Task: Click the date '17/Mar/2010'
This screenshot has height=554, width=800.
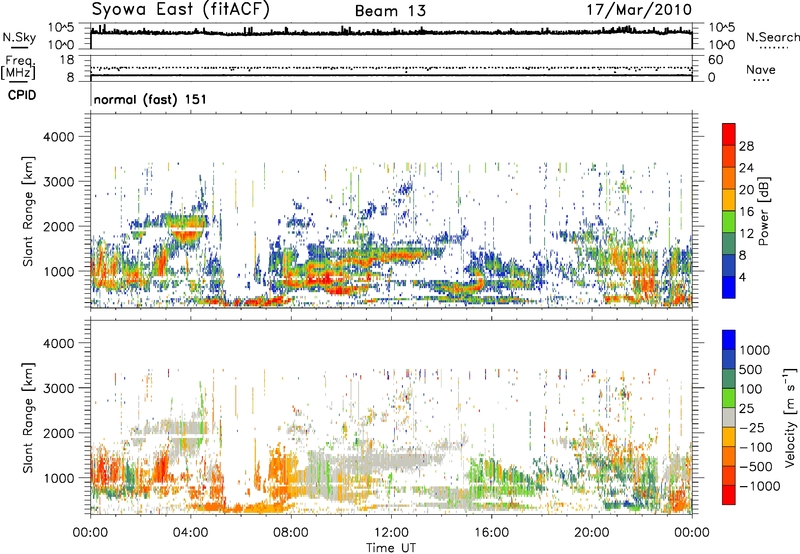Action: point(639,9)
